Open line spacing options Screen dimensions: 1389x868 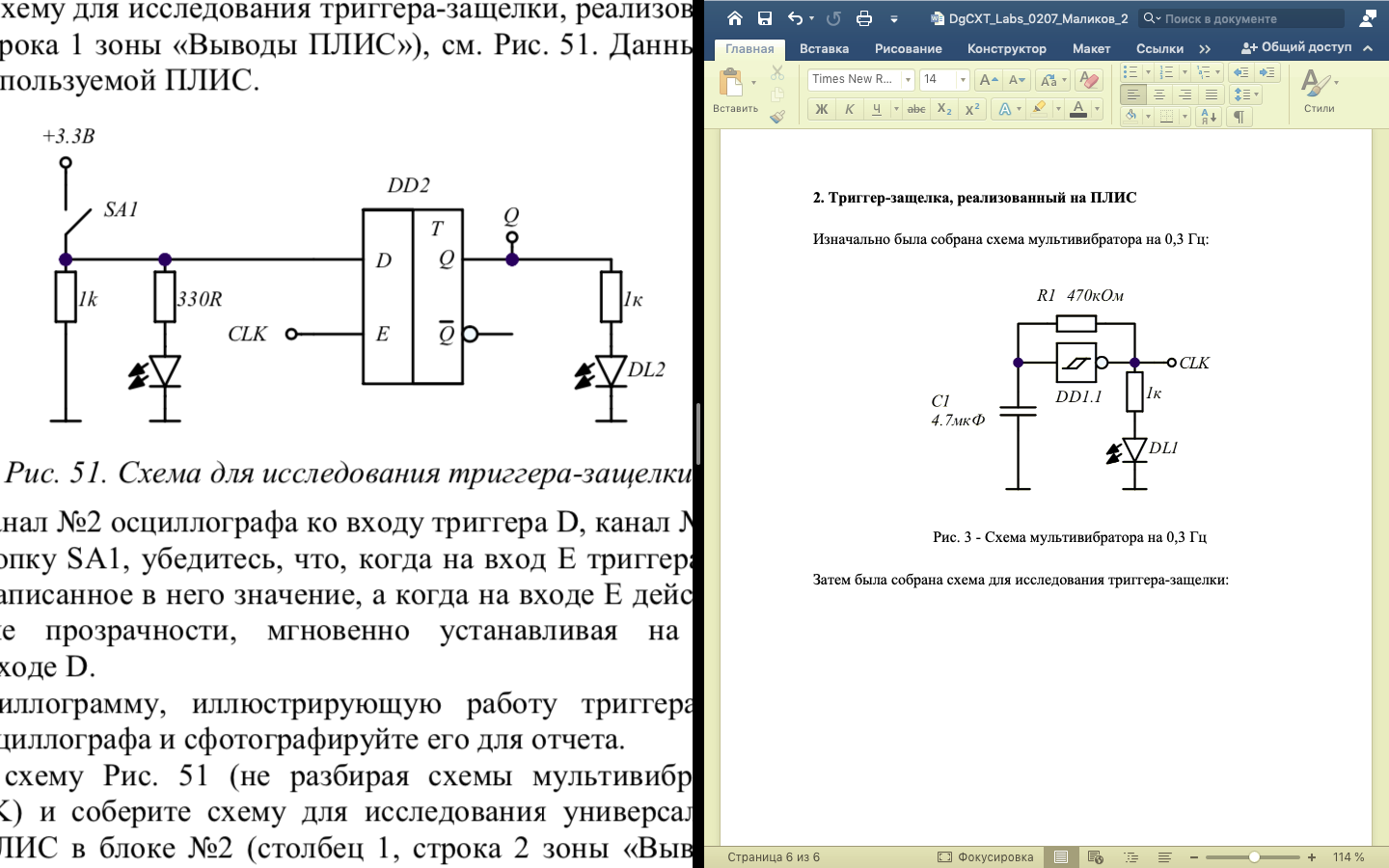coord(1245,95)
